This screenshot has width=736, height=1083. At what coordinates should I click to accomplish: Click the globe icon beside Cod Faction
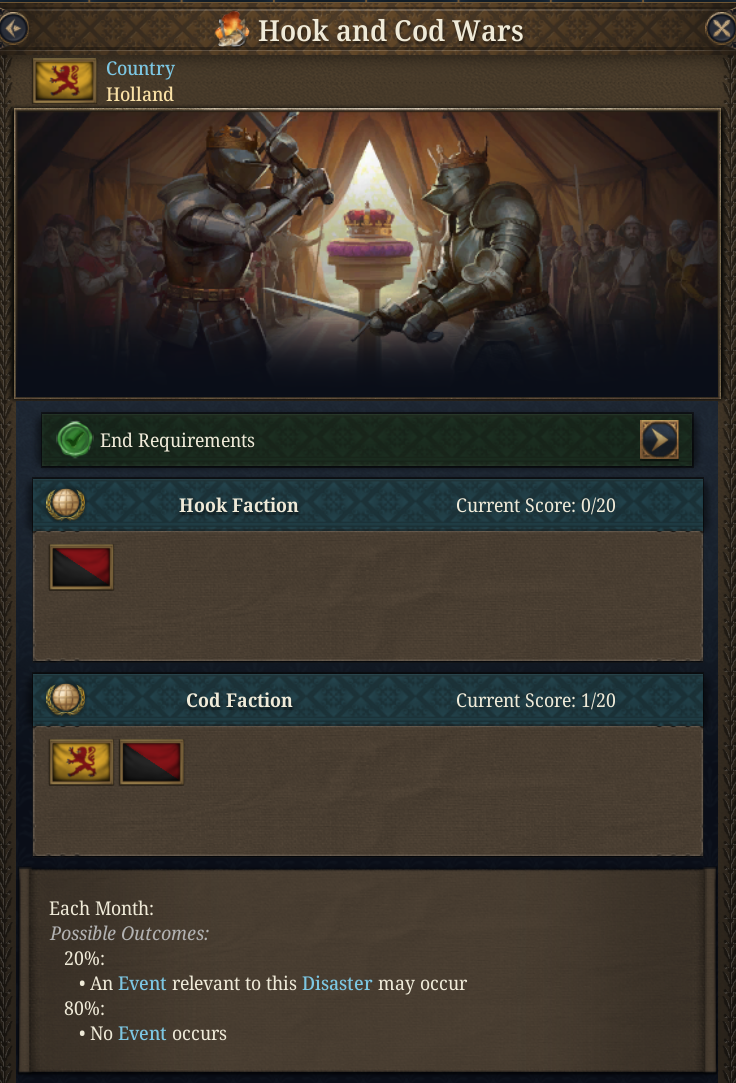click(66, 699)
